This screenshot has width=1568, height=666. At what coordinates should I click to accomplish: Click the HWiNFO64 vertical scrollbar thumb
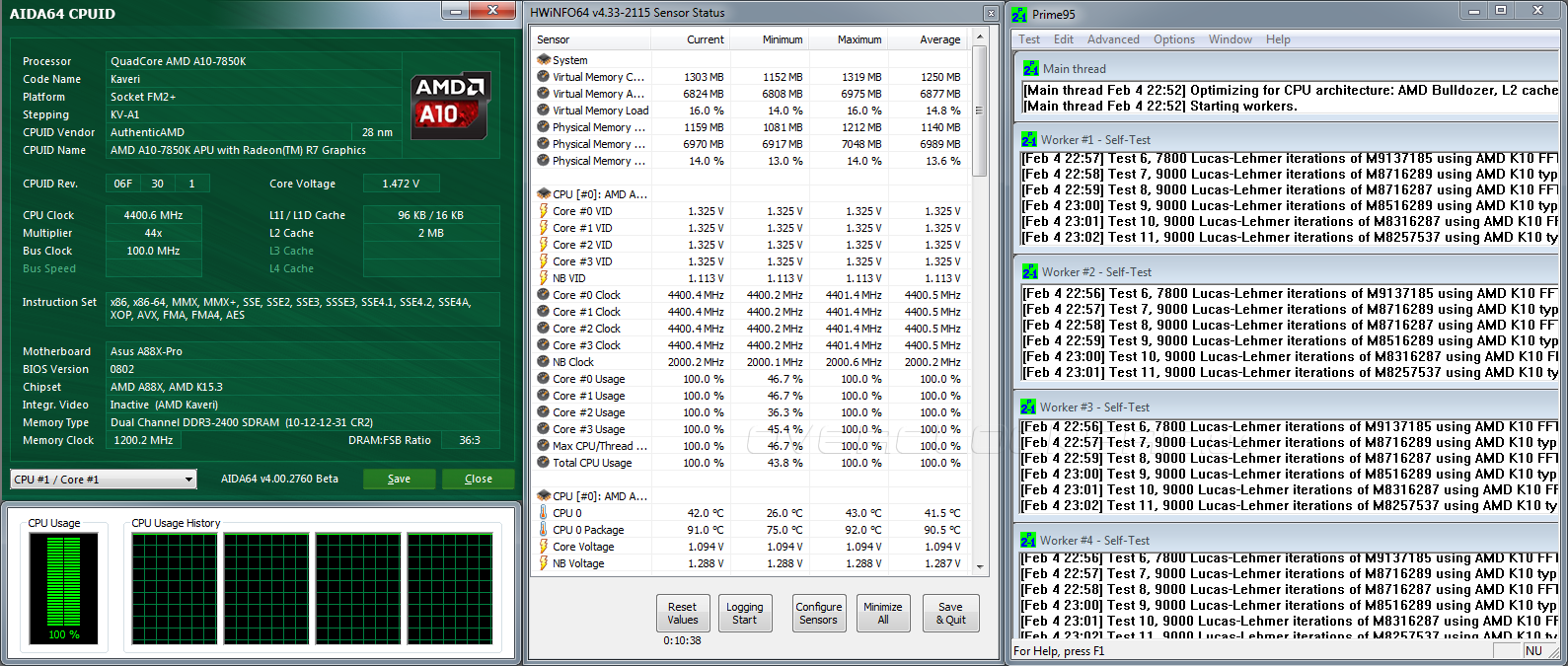pos(980,111)
